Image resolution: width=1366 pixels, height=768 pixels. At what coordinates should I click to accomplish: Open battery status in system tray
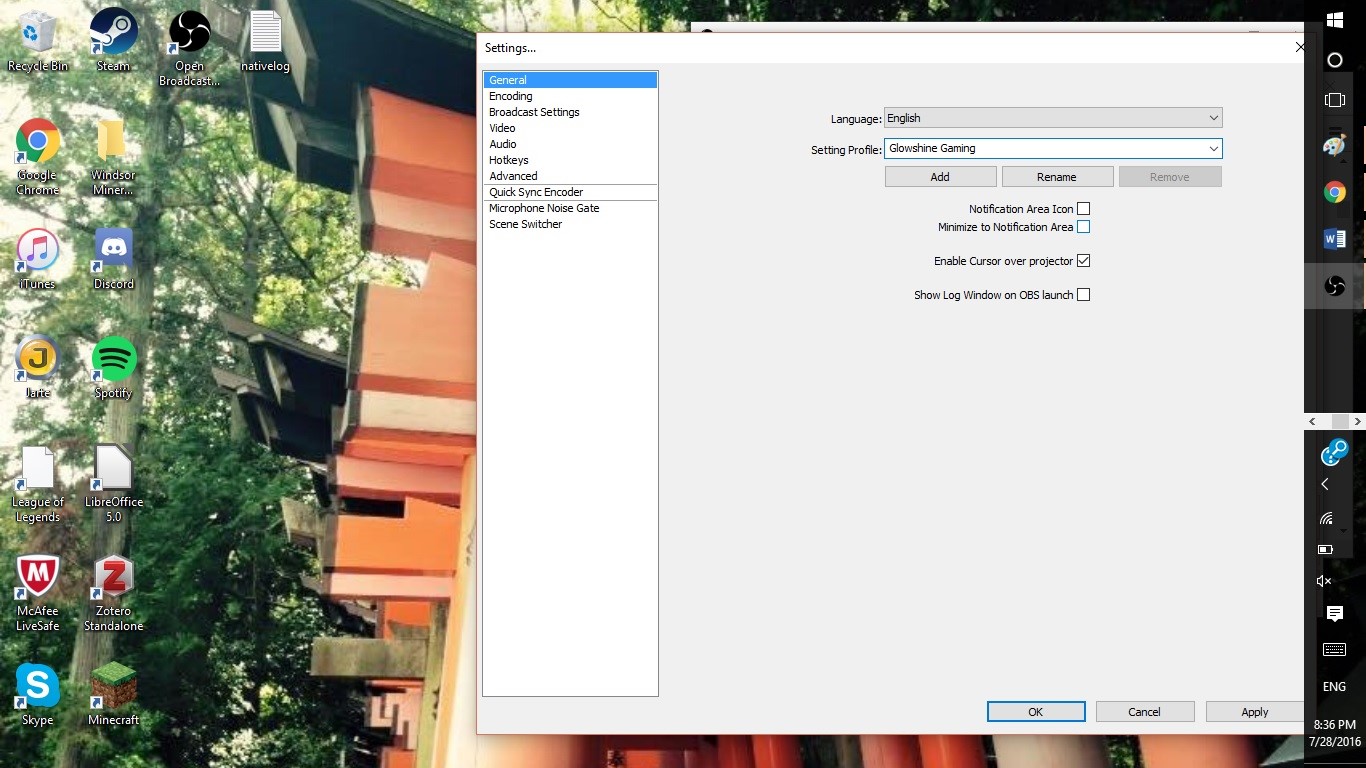(x=1326, y=549)
